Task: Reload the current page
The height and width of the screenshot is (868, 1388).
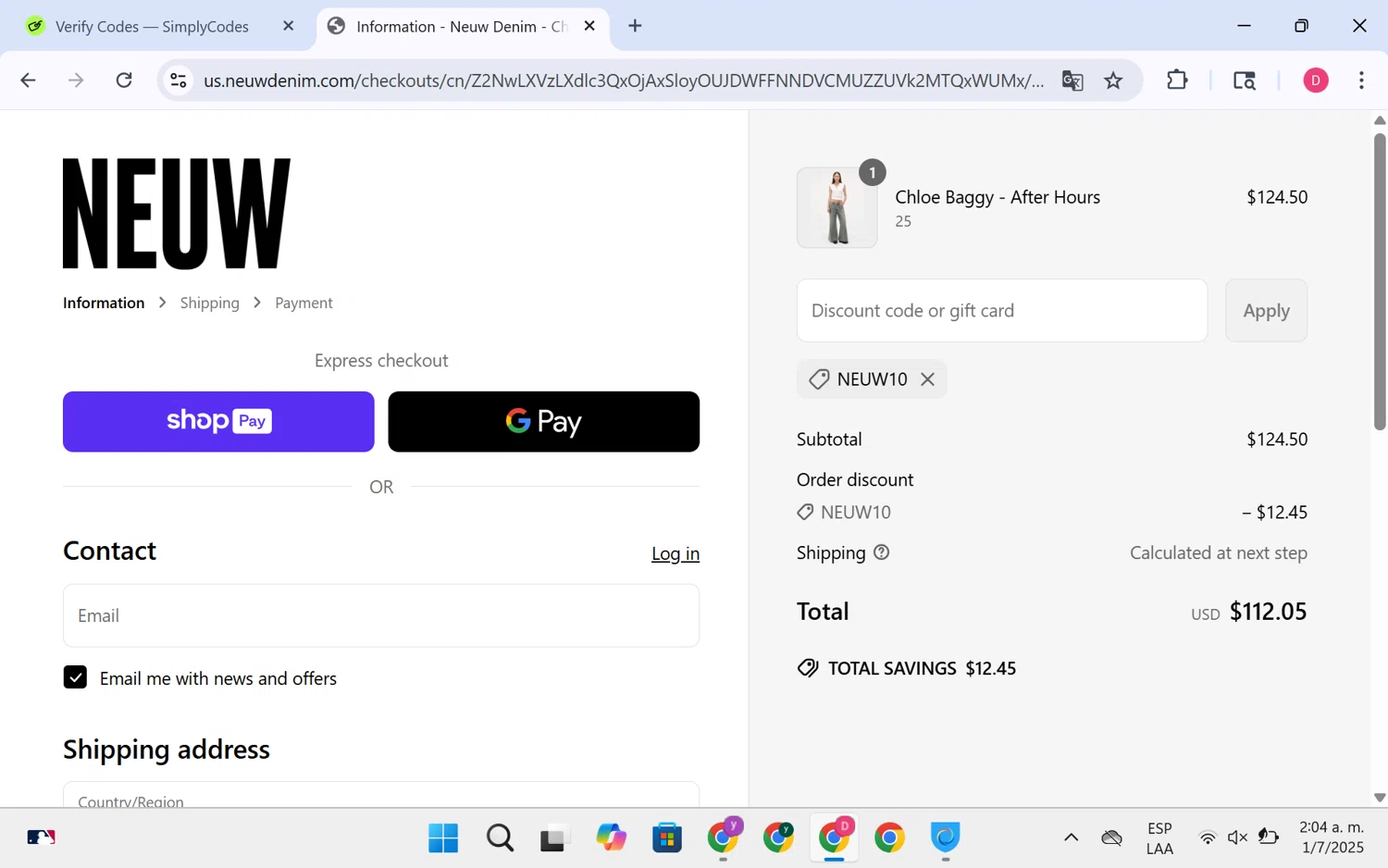Action: coord(124,81)
